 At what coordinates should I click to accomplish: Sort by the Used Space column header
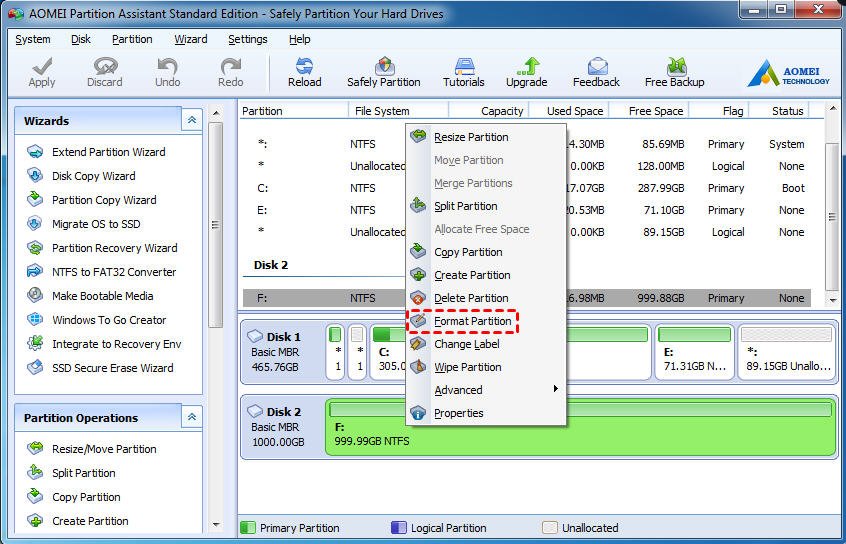569,111
